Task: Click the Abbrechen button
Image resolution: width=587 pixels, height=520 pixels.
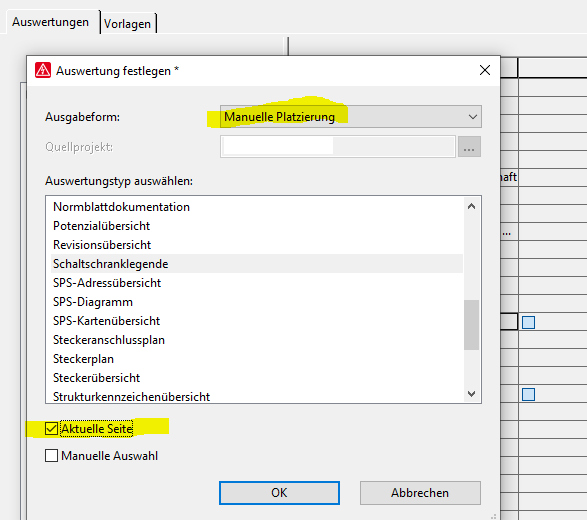Action: [x=420, y=493]
